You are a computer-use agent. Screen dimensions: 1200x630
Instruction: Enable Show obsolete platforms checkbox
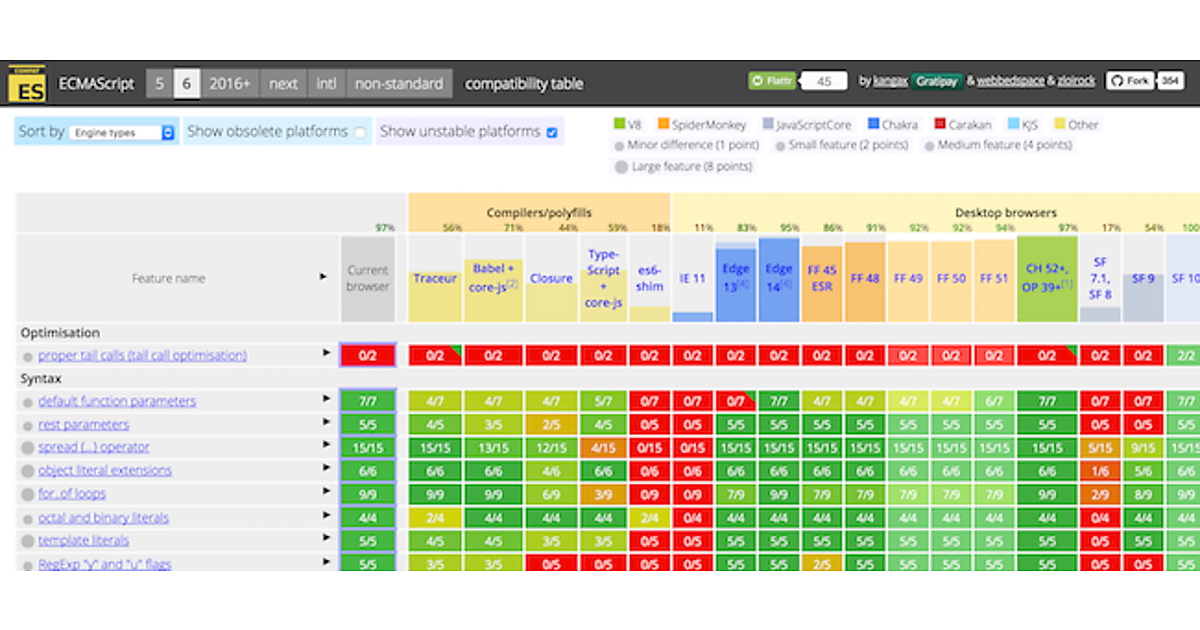pyautogui.click(x=360, y=132)
